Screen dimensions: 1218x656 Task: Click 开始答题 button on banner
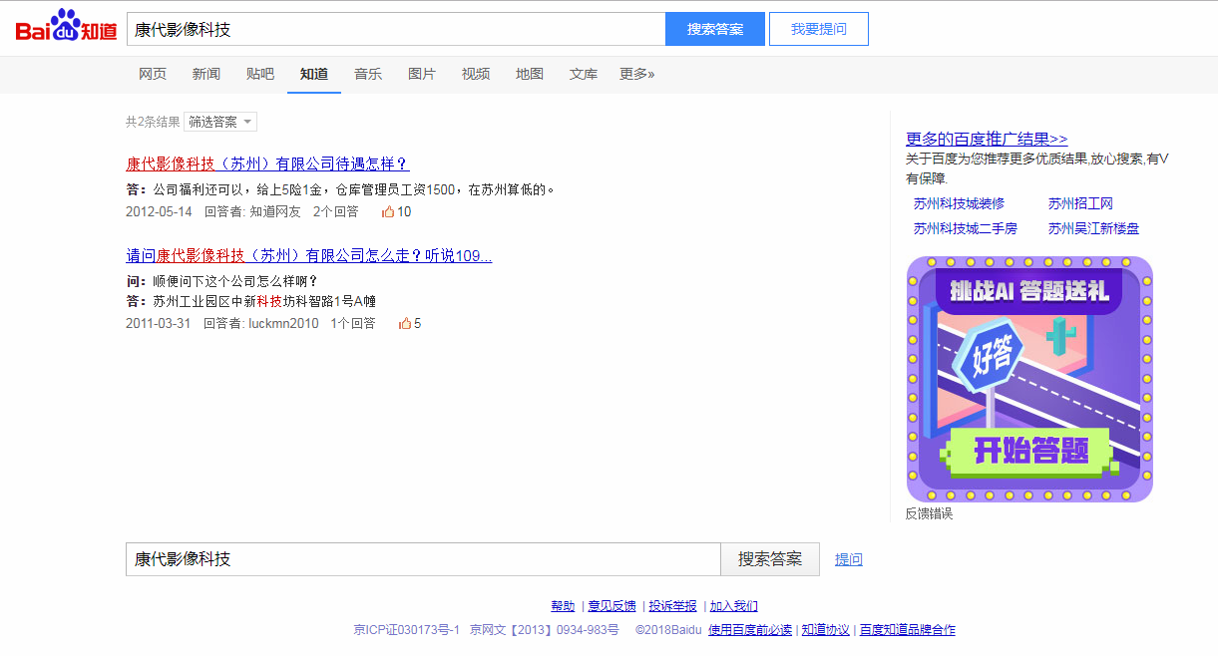1032,451
